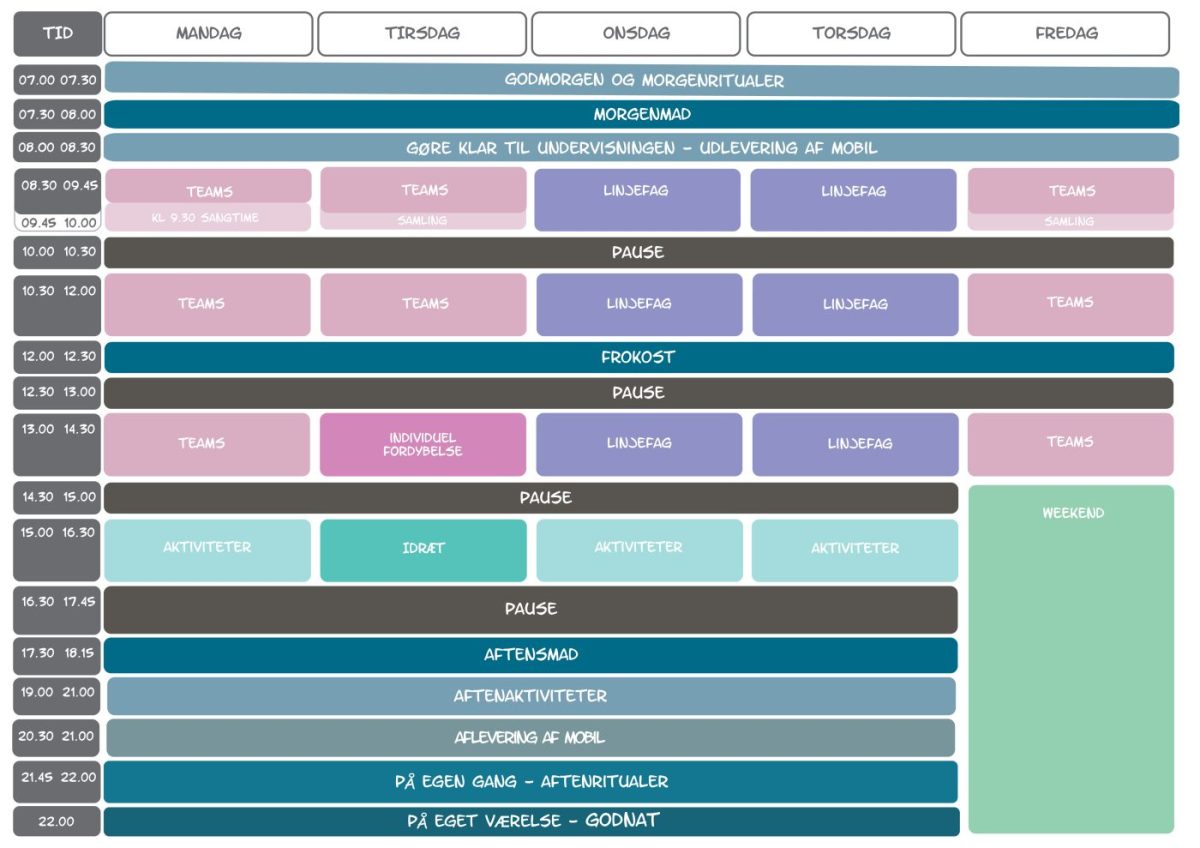
Task: Select ONSDAG's LINJEFAG block at 13.00
Action: 639,445
